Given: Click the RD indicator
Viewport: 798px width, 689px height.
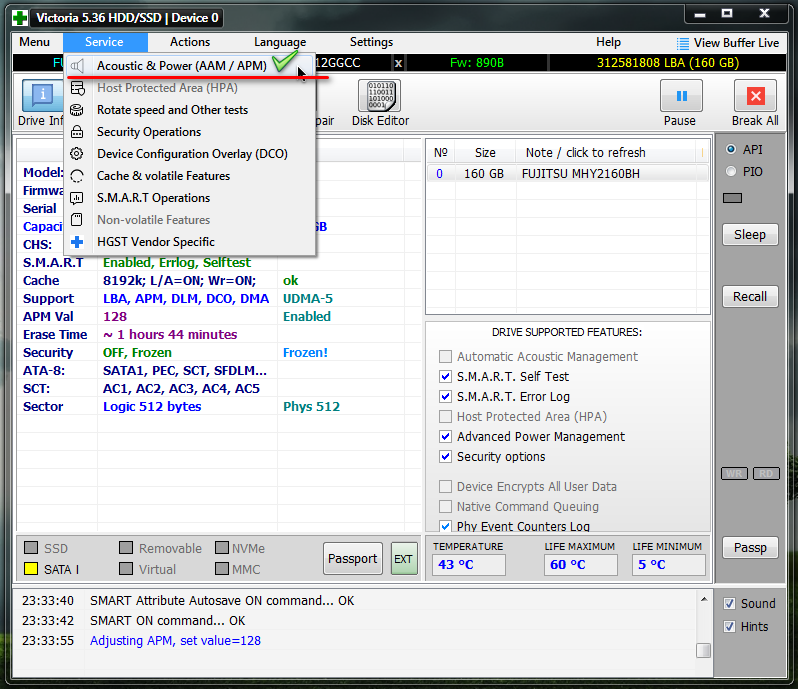Looking at the screenshot, I should tap(766, 474).
